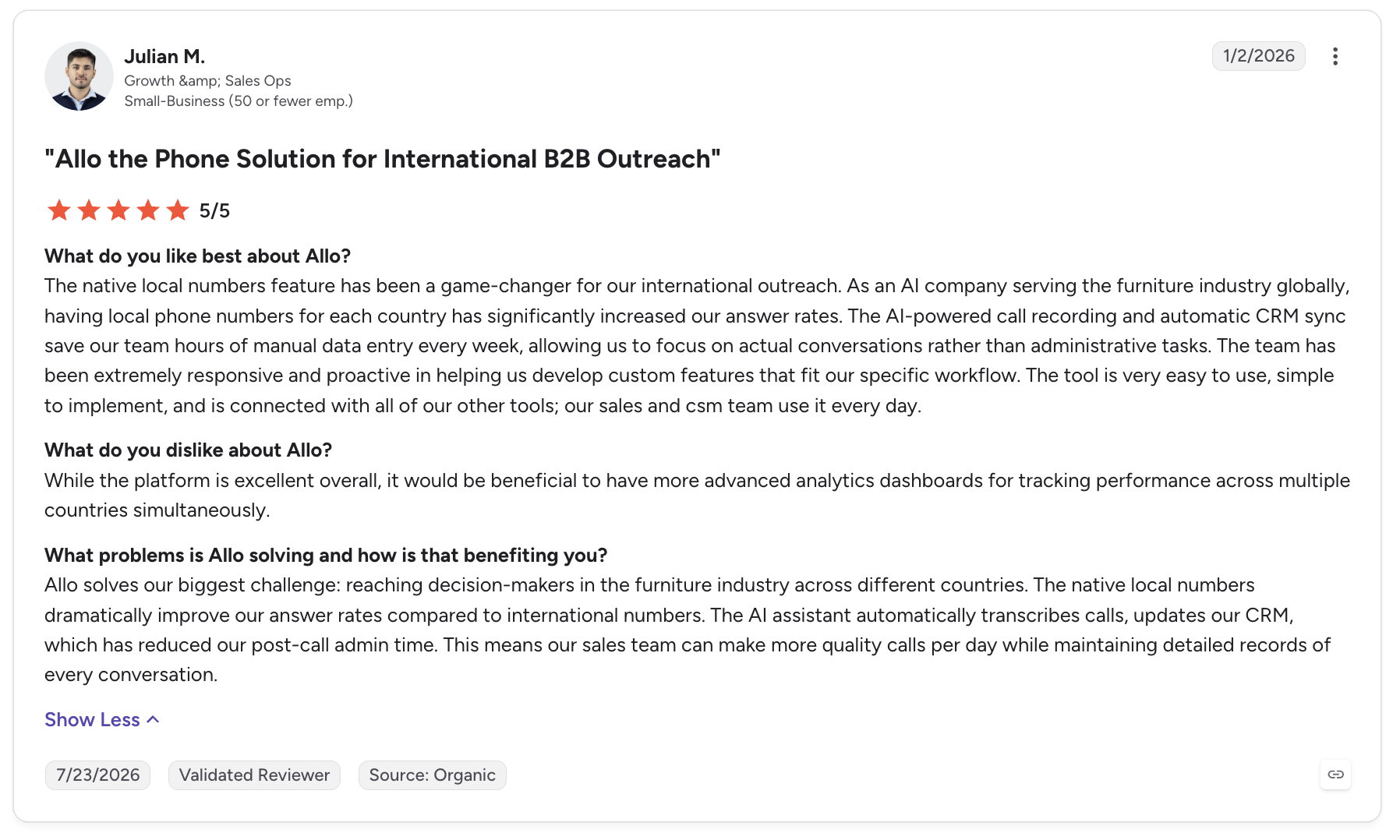Collapse review using the up chevron

(154, 720)
